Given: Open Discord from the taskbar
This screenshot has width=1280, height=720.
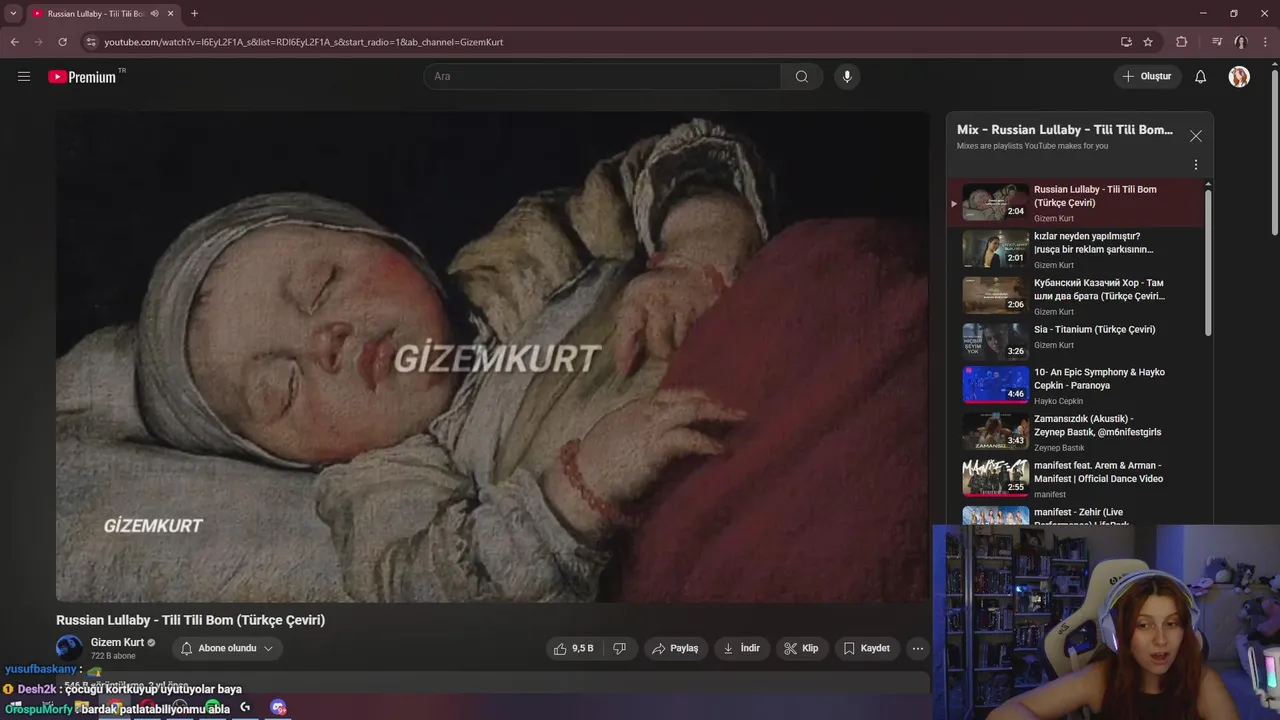Looking at the screenshot, I should point(278,708).
